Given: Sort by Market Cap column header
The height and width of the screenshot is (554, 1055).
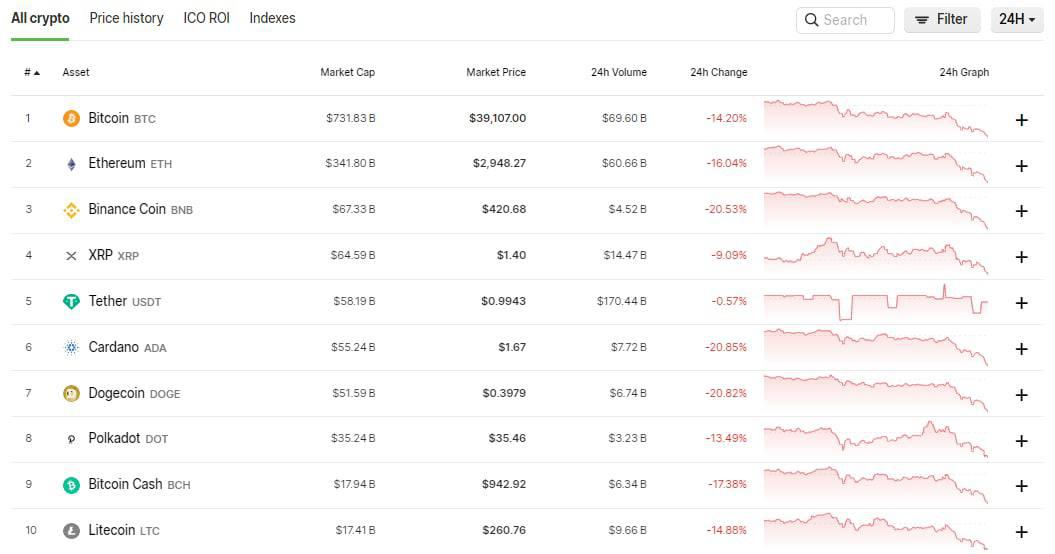Looking at the screenshot, I should tap(347, 72).
